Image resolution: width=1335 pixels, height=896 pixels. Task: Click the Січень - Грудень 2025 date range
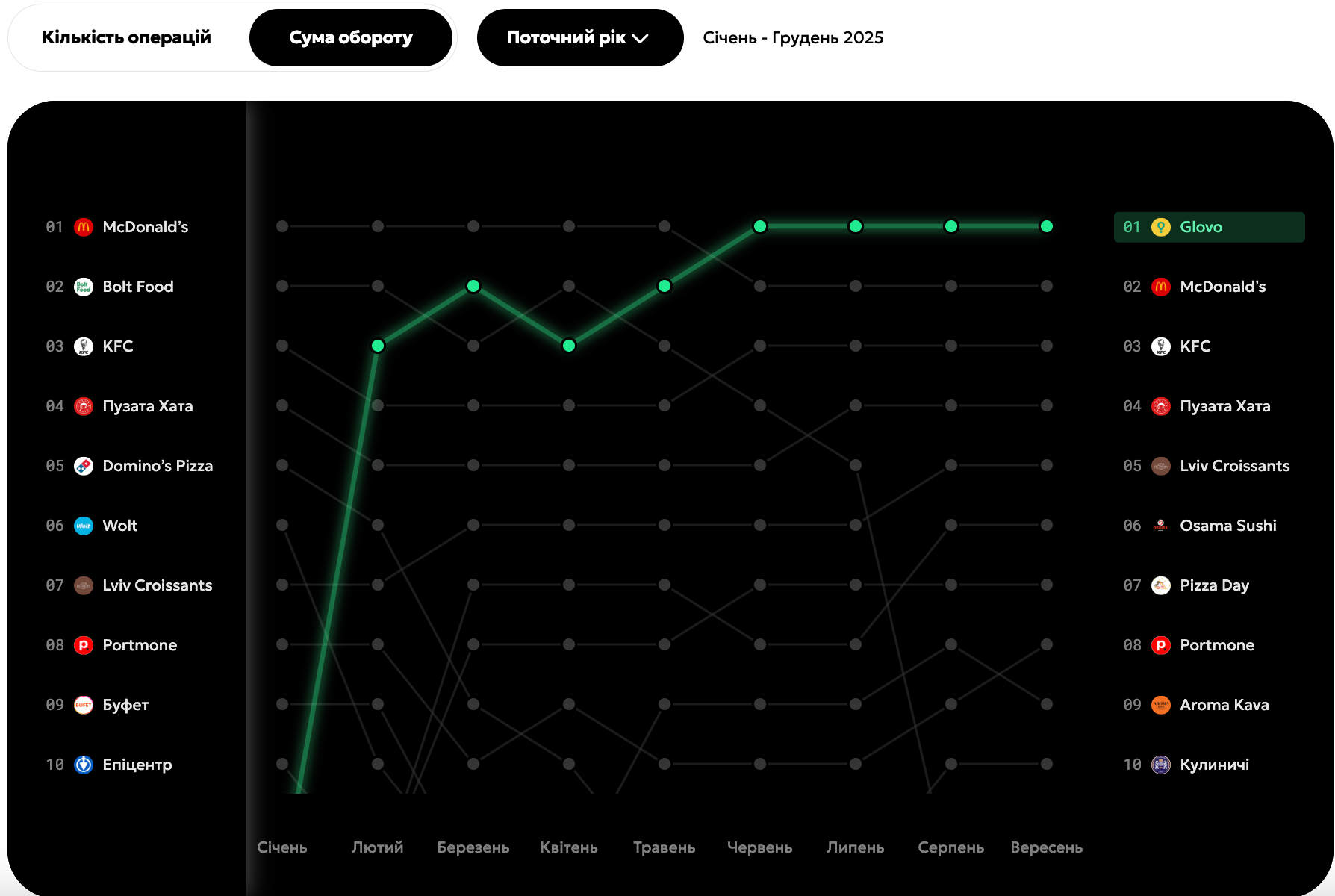(x=793, y=37)
